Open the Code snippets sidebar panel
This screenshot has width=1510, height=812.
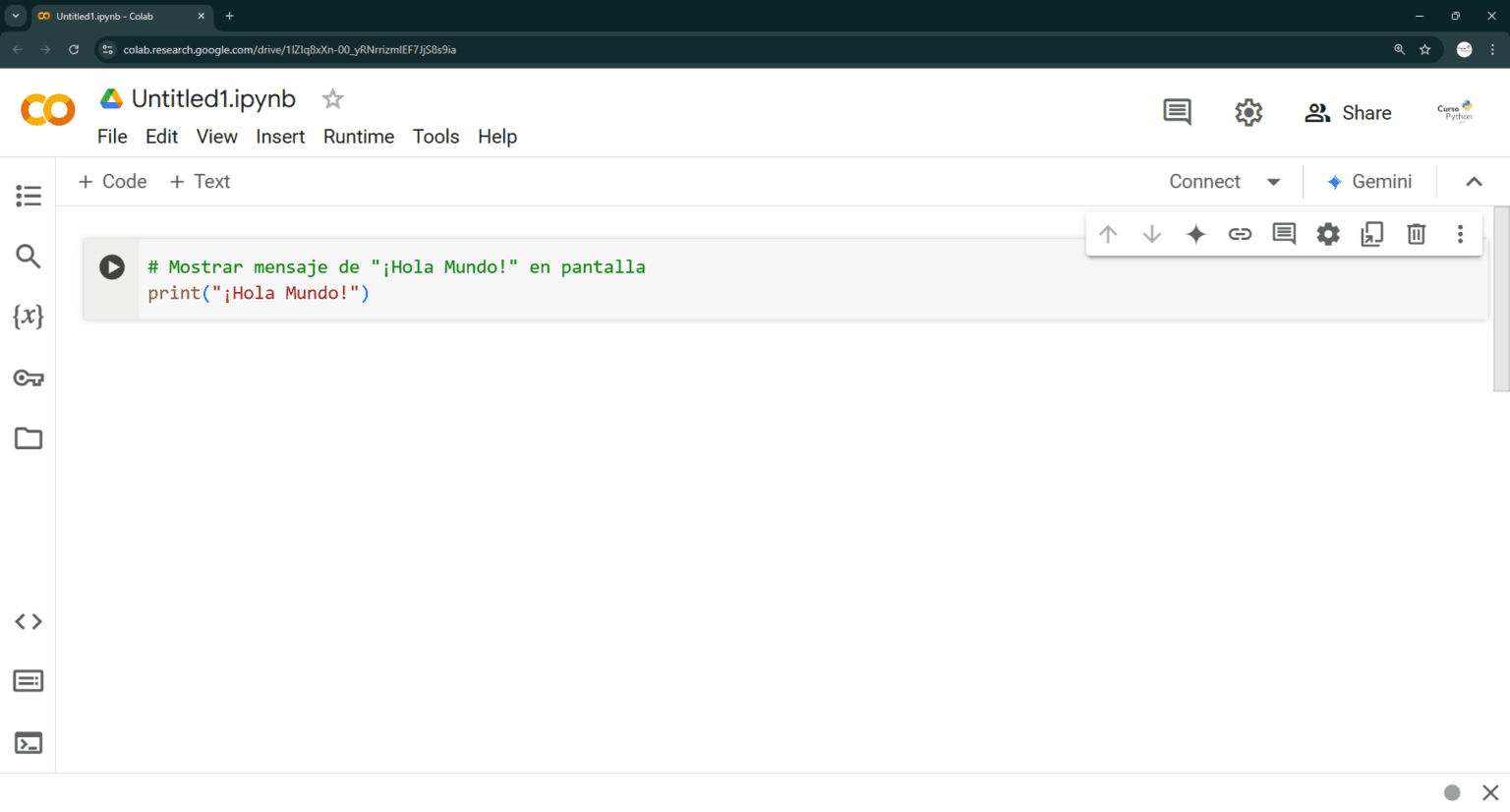tap(29, 621)
